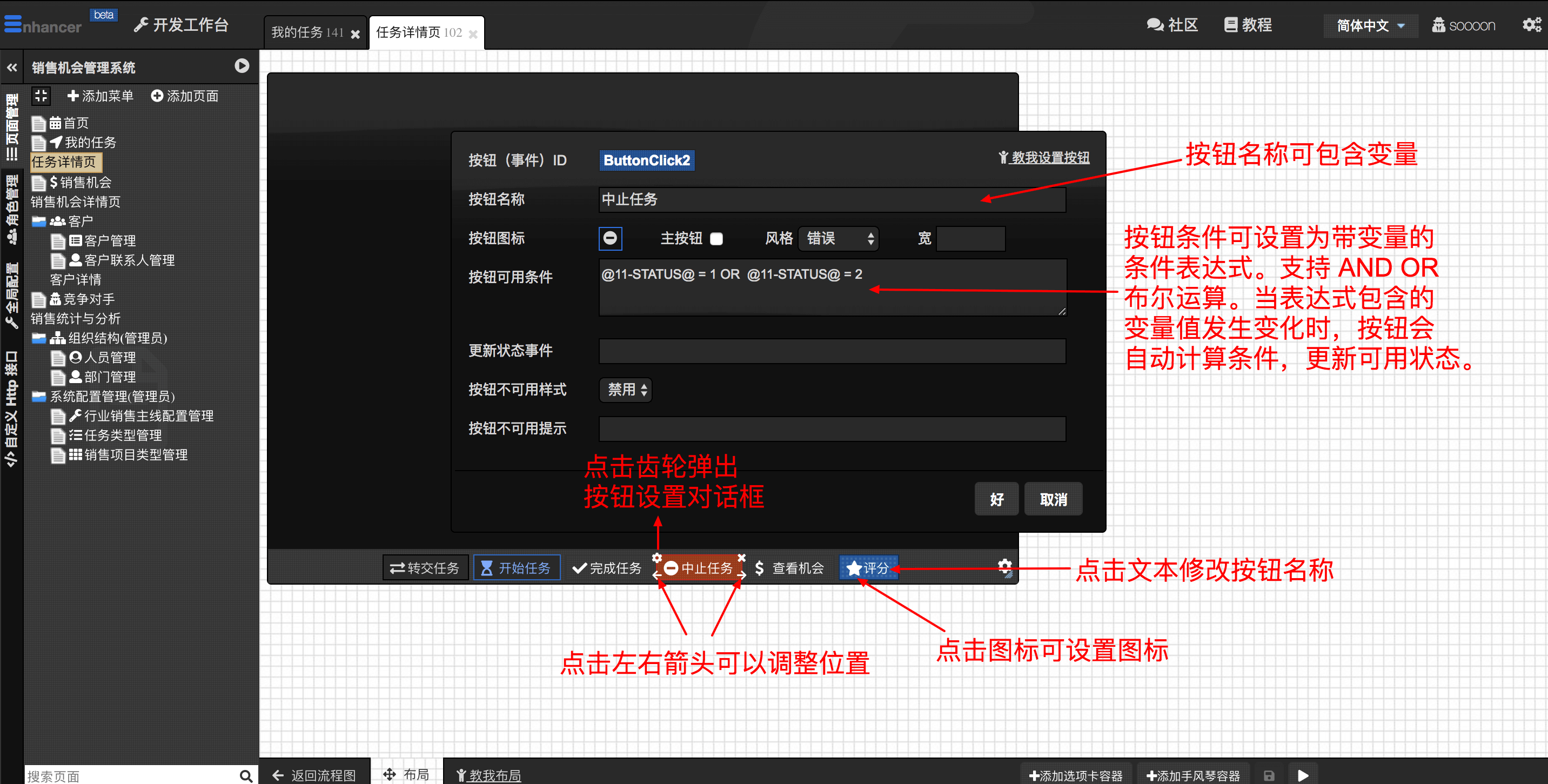Click the run play icon in bottom bar
The width and height of the screenshot is (1548, 784).
1303,775
